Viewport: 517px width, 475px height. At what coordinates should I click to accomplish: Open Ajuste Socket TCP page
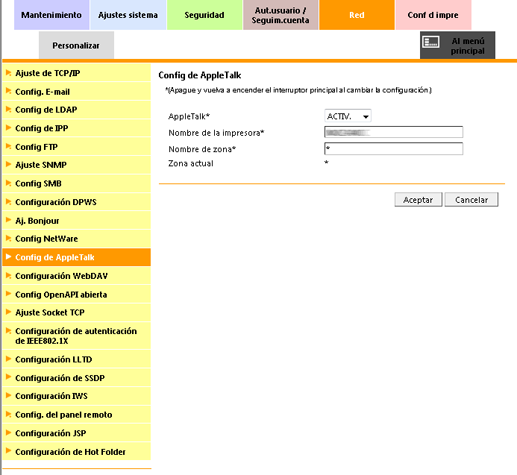[76, 313]
